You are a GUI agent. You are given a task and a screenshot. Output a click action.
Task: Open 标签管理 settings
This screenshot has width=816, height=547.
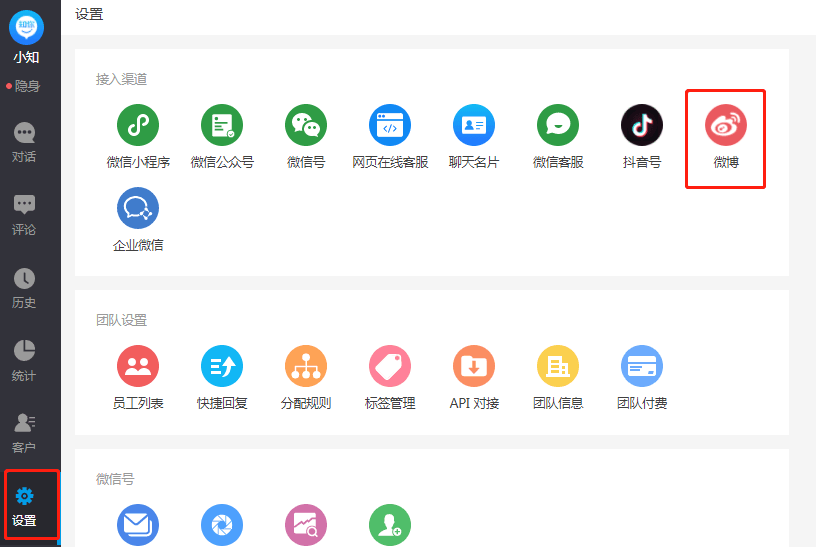coord(390,366)
